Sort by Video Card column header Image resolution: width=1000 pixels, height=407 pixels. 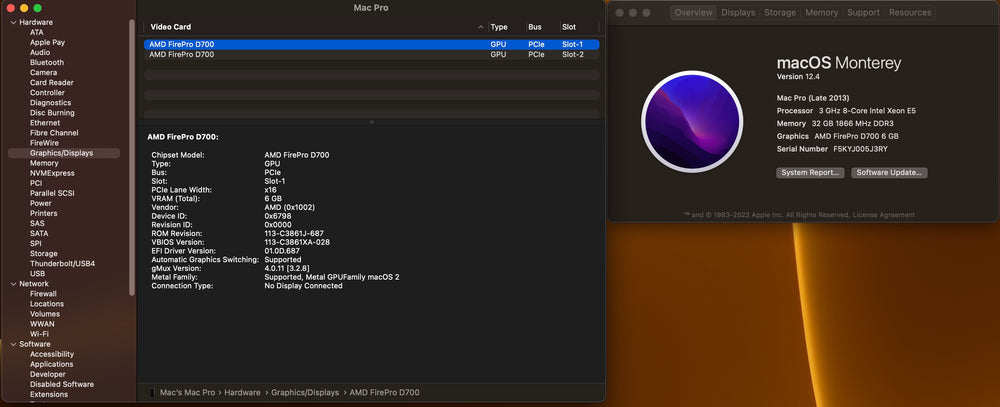(x=171, y=27)
